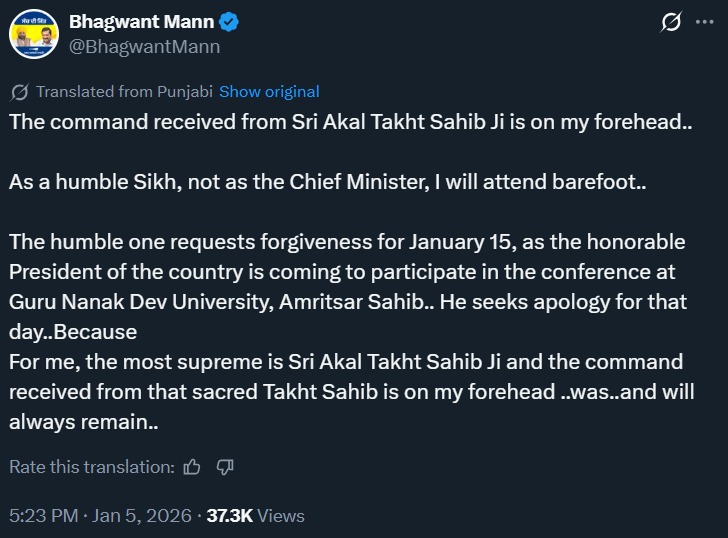Viewport: 728px width, 538px height.
Task: Select the Translated from Punjabi label
Action: [x=124, y=92]
